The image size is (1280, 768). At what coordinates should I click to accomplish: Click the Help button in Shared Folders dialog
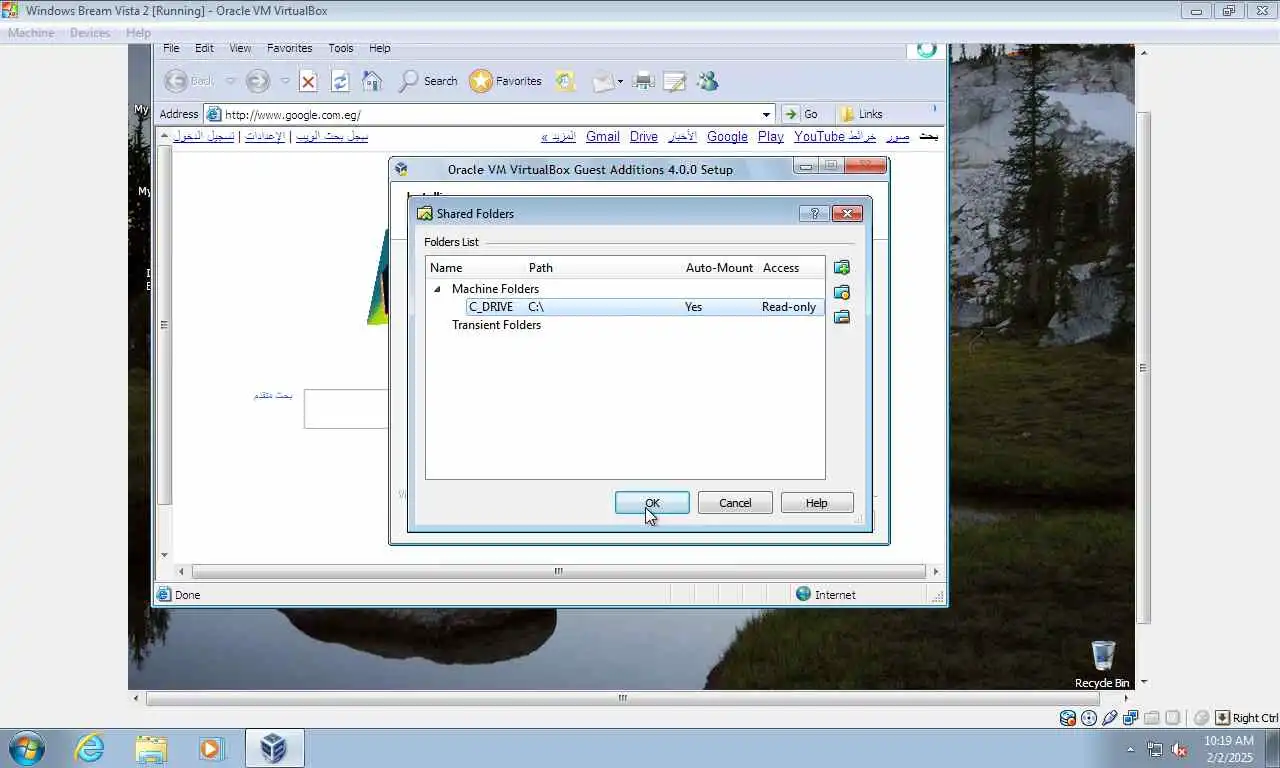point(817,503)
